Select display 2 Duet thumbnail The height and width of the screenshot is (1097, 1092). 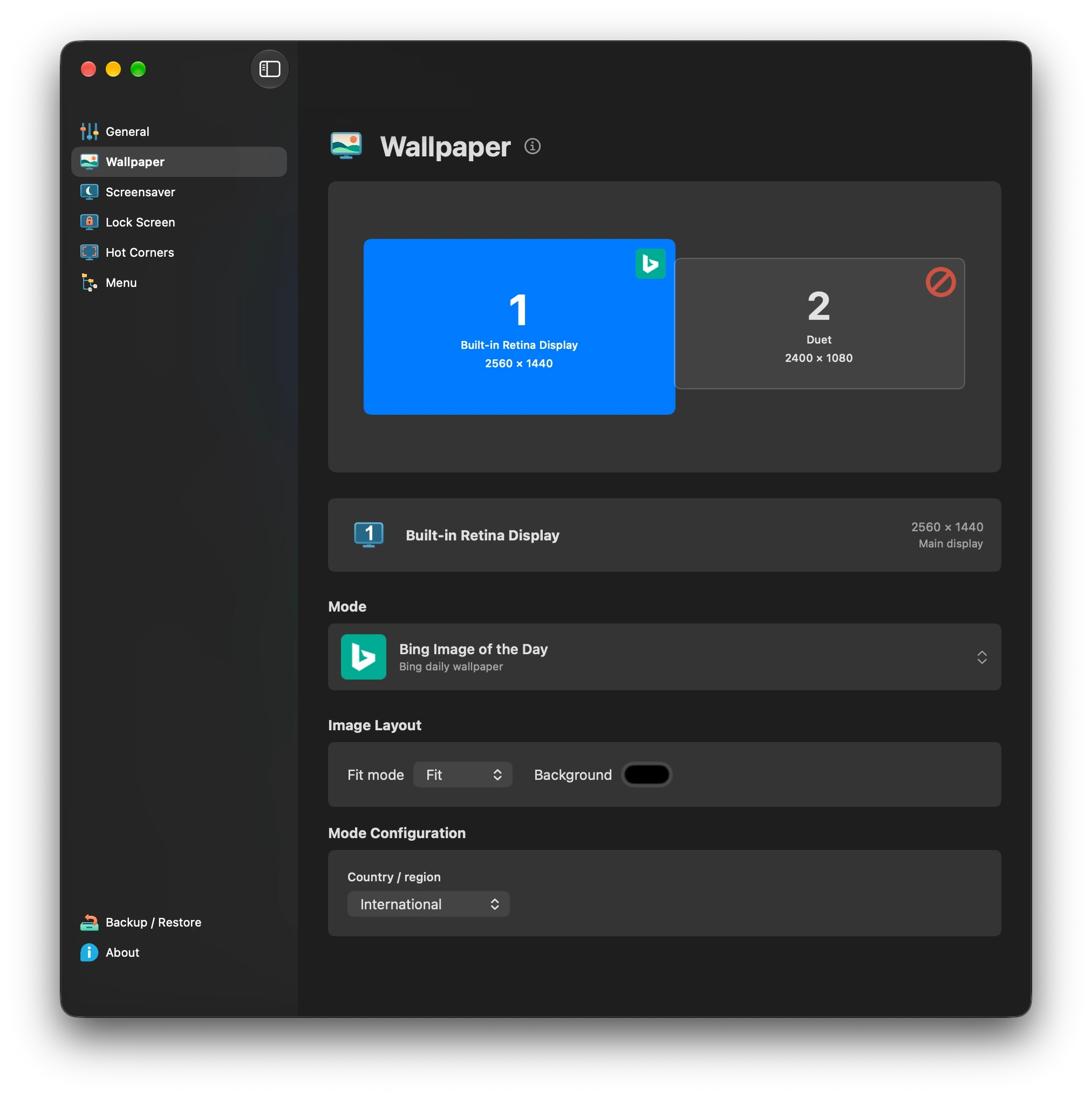pos(819,324)
